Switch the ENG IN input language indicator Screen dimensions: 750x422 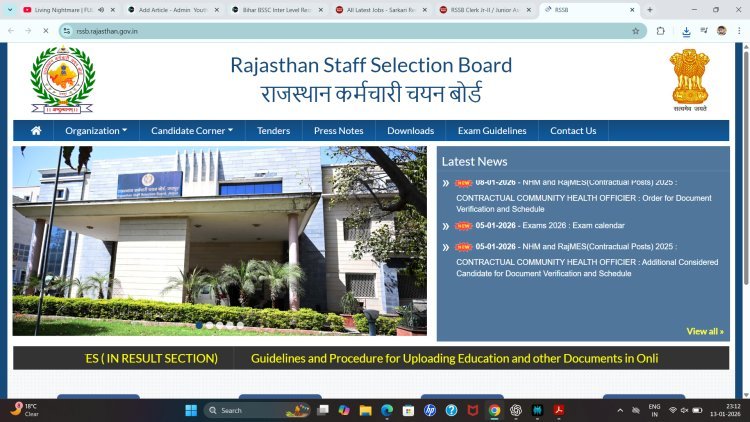[654, 410]
